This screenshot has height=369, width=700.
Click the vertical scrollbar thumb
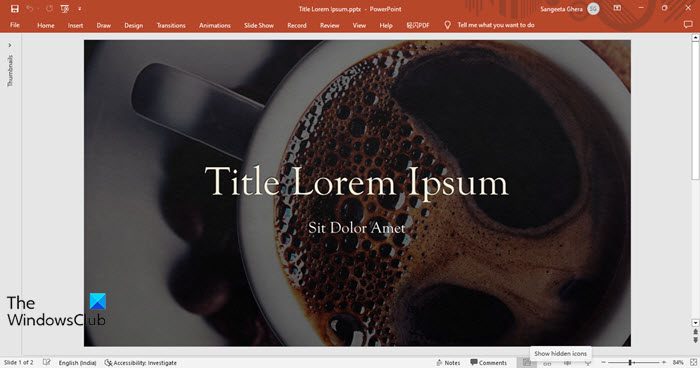click(x=695, y=111)
